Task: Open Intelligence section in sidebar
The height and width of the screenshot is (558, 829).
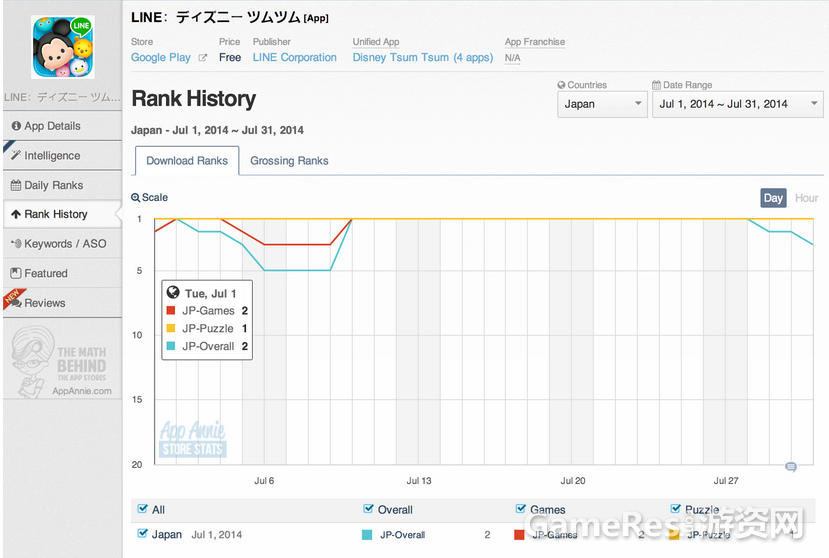Action: (x=62, y=155)
